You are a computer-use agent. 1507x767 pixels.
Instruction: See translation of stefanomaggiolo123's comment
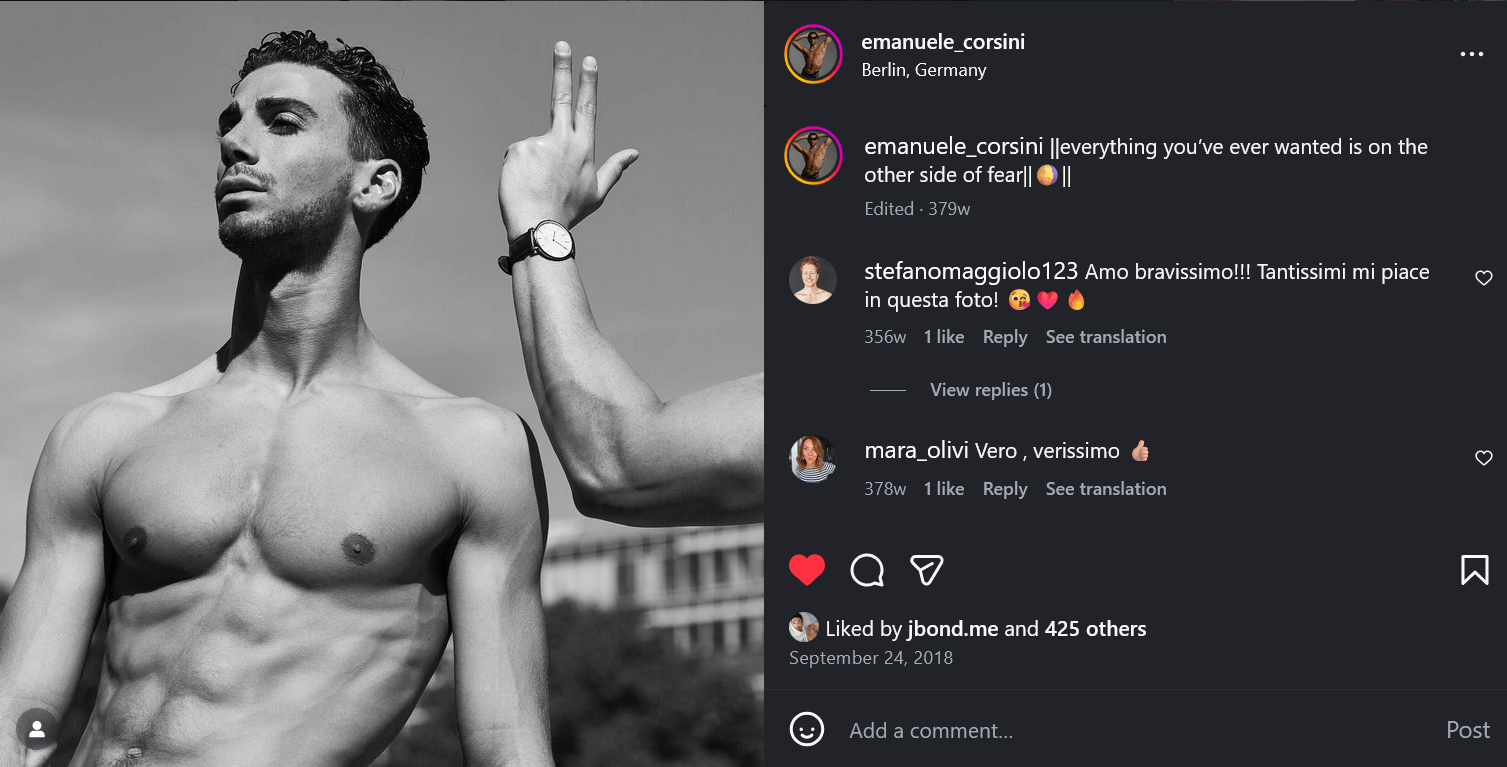click(x=1105, y=337)
